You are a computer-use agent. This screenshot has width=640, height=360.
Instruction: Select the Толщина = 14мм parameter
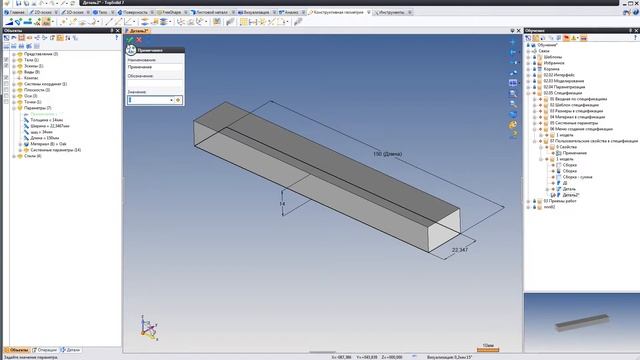46,120
